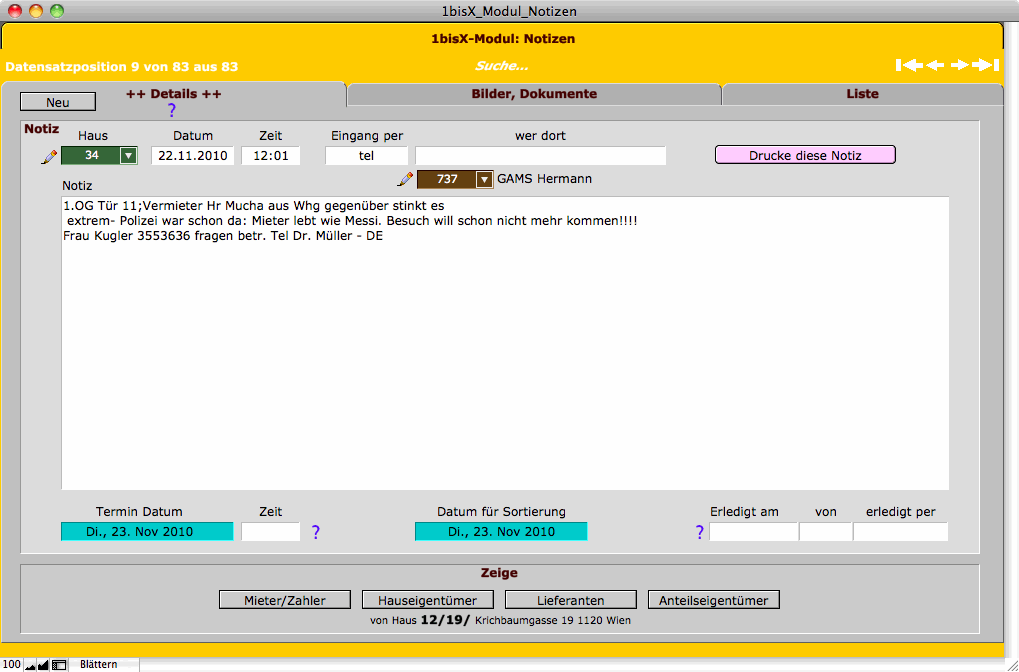Expand the Haus dropdown showing 34
The height and width of the screenshot is (672, 1019).
(128, 156)
